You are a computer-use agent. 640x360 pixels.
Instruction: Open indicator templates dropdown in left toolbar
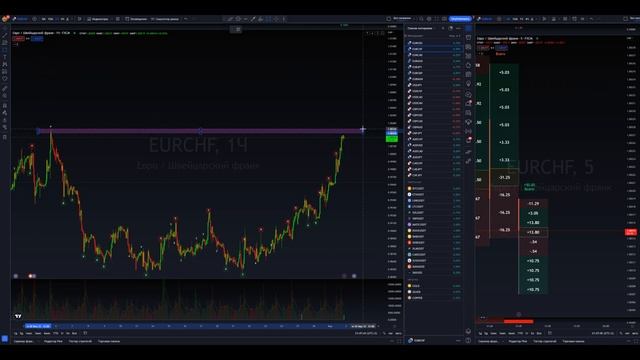click(x=118, y=19)
